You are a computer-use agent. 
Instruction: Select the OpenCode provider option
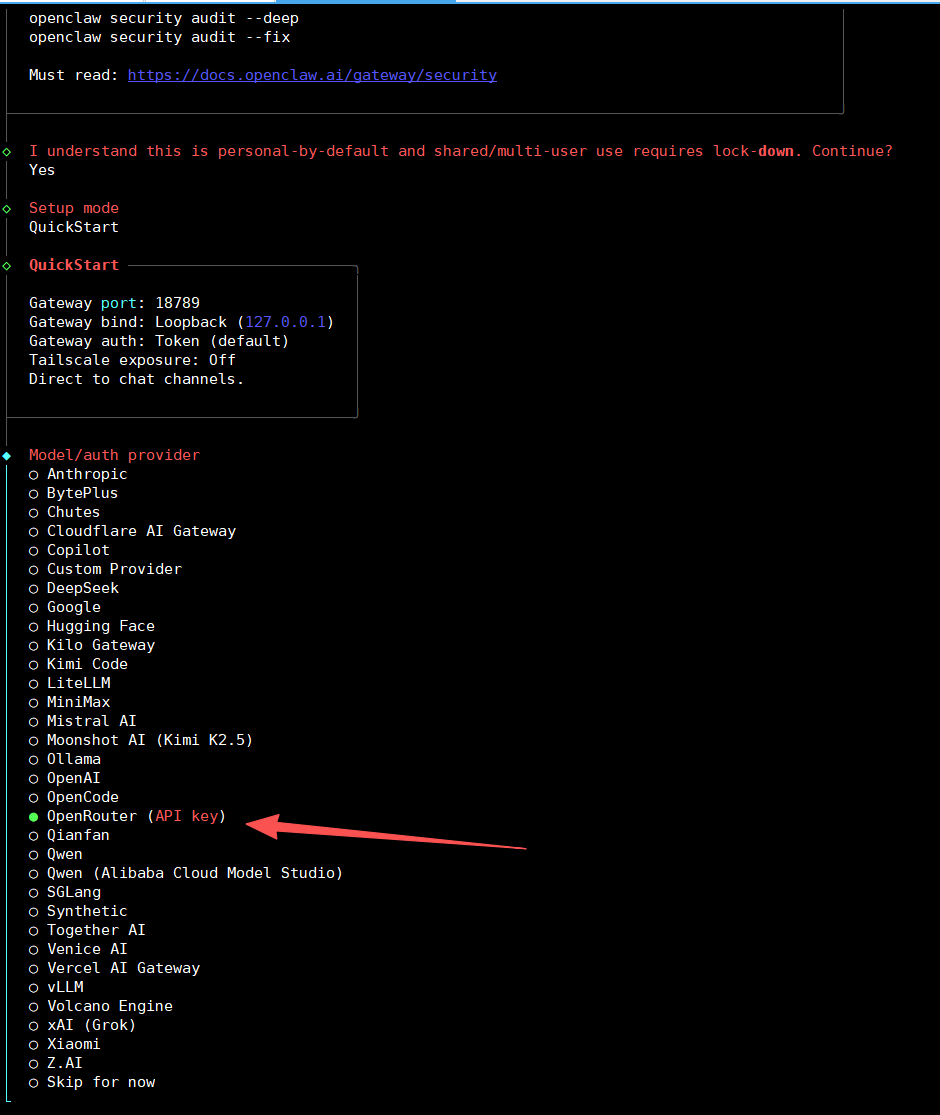click(74, 797)
